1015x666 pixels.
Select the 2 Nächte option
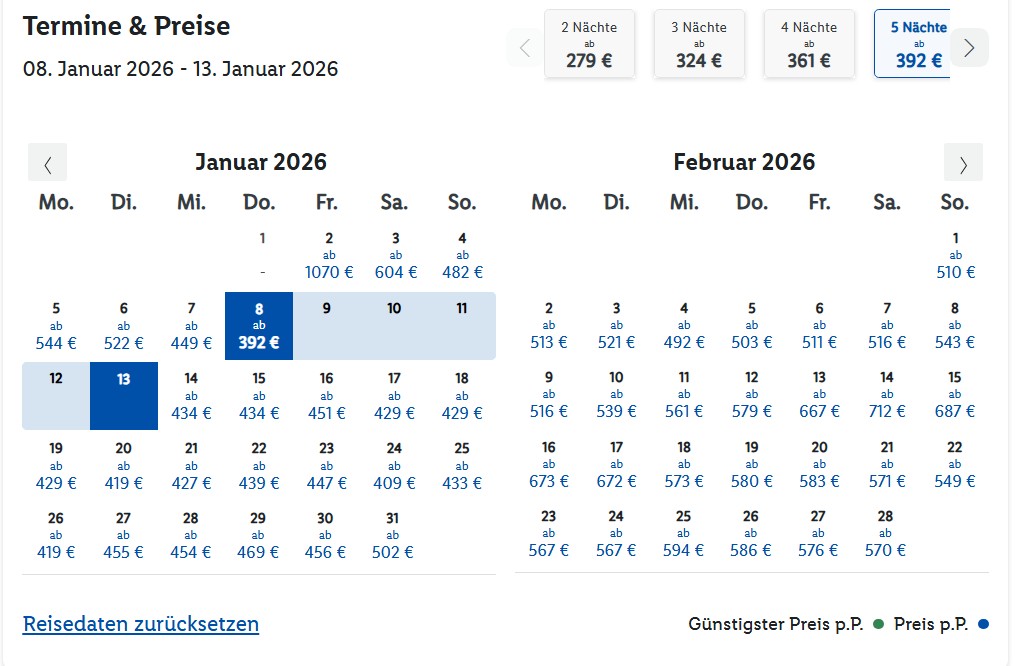589,44
